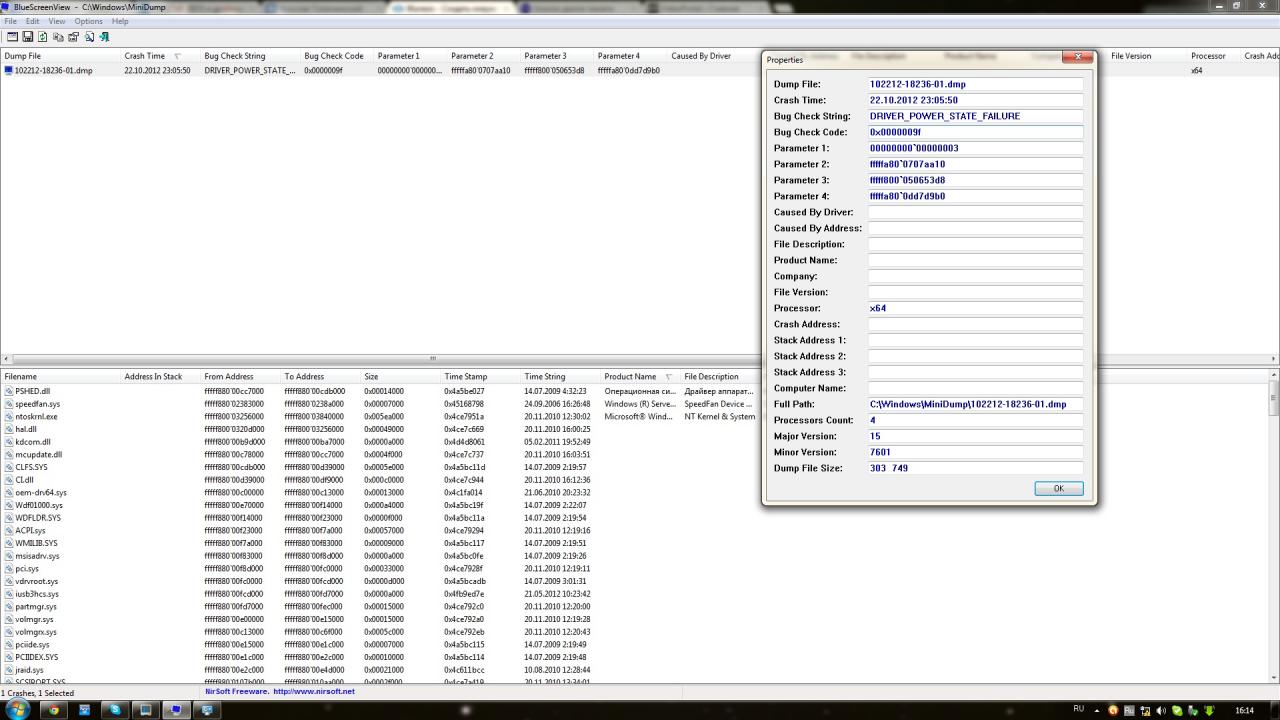Viewport: 1280px width, 720px height.
Task: Open the nirsoft.net link in status bar
Action: pyautogui.click(x=313, y=691)
